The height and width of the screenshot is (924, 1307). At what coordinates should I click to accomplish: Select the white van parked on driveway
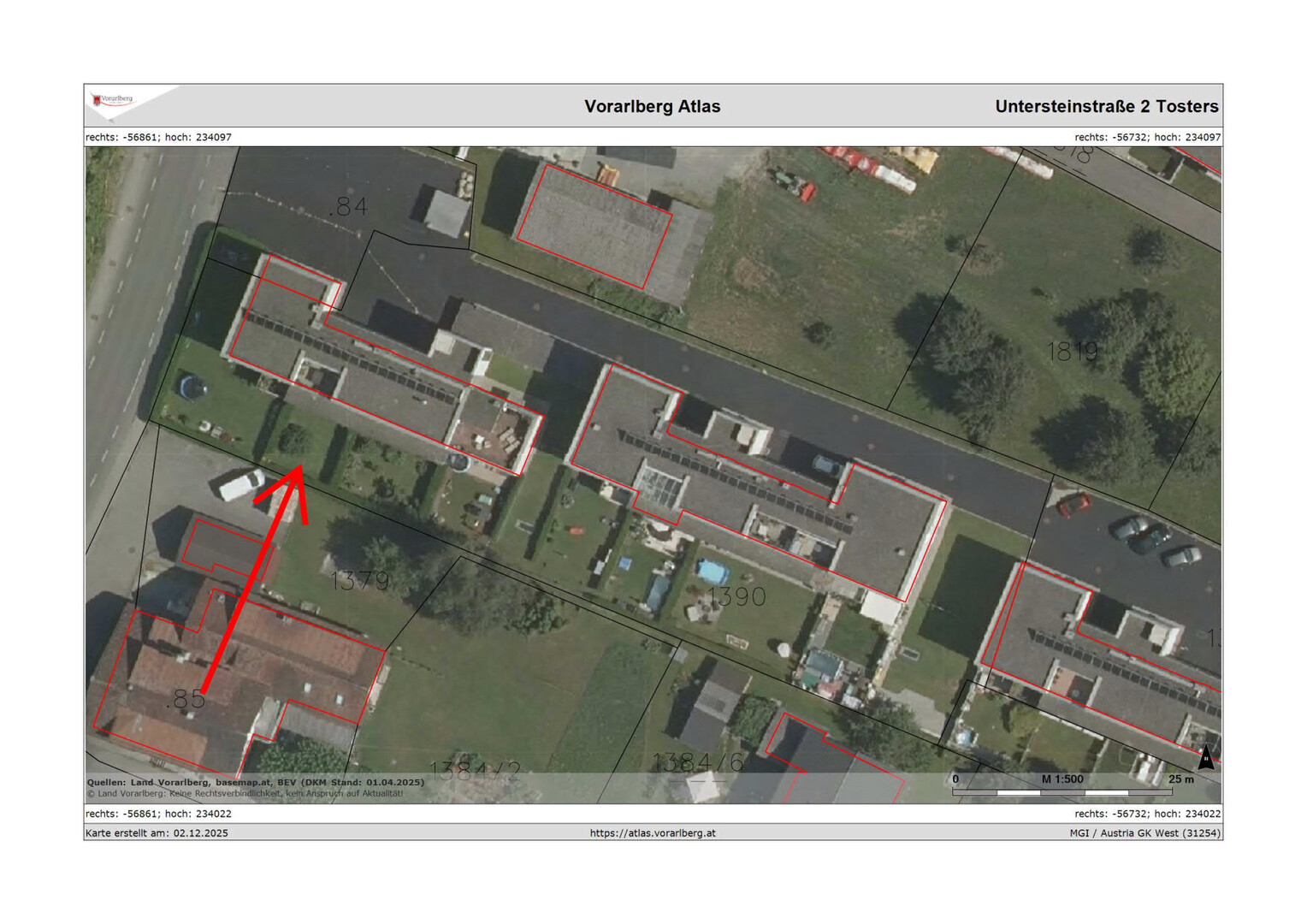pos(241,484)
